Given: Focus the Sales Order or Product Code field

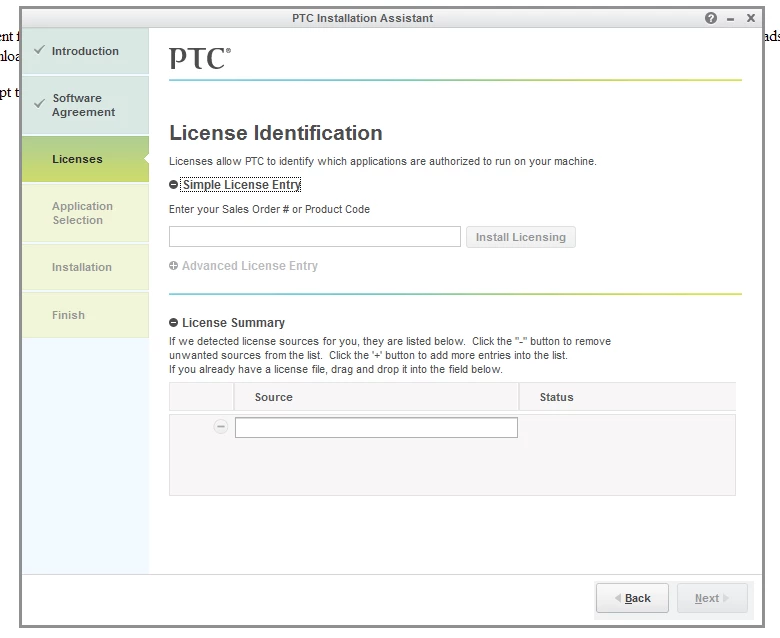Looking at the screenshot, I should click(315, 237).
